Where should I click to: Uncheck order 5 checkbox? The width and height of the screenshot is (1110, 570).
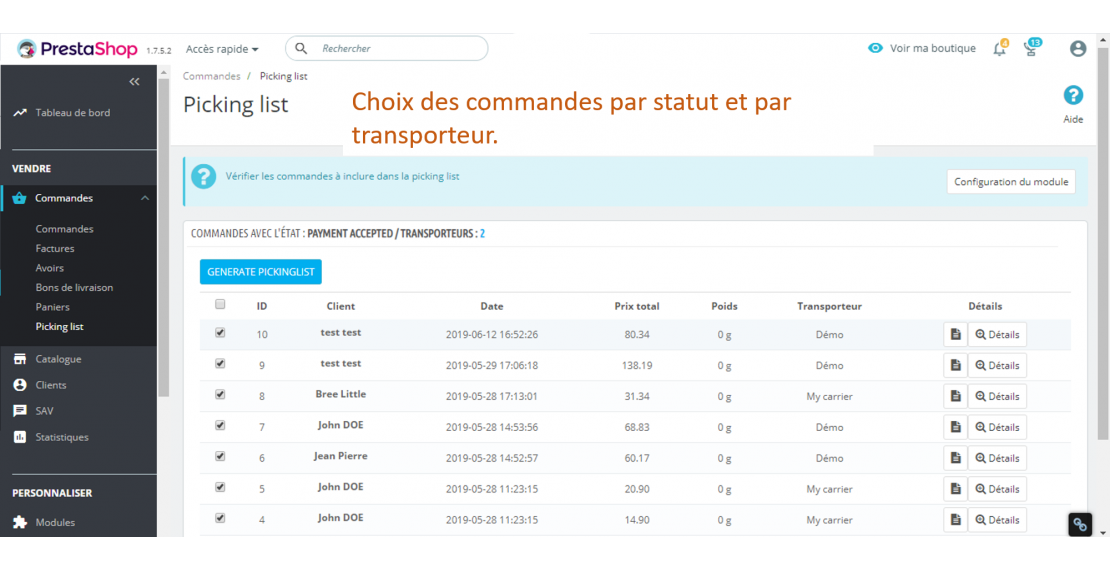[x=219, y=487]
